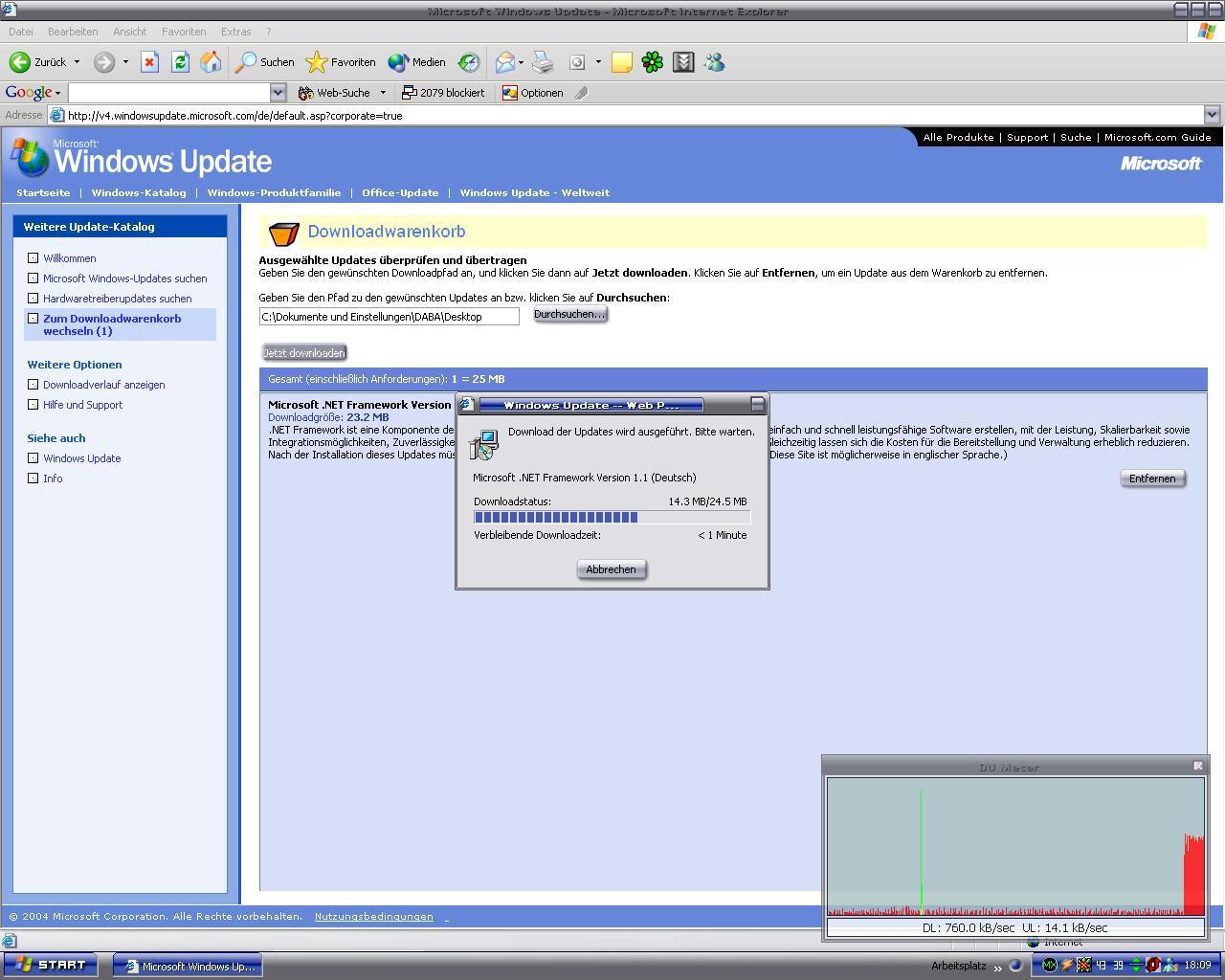The width and height of the screenshot is (1225, 980).
Task: Open the address bar dropdown
Action: (1212, 115)
